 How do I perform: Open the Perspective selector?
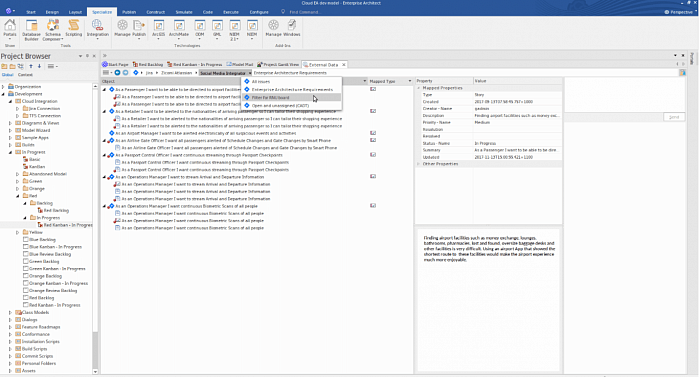[x=678, y=12]
